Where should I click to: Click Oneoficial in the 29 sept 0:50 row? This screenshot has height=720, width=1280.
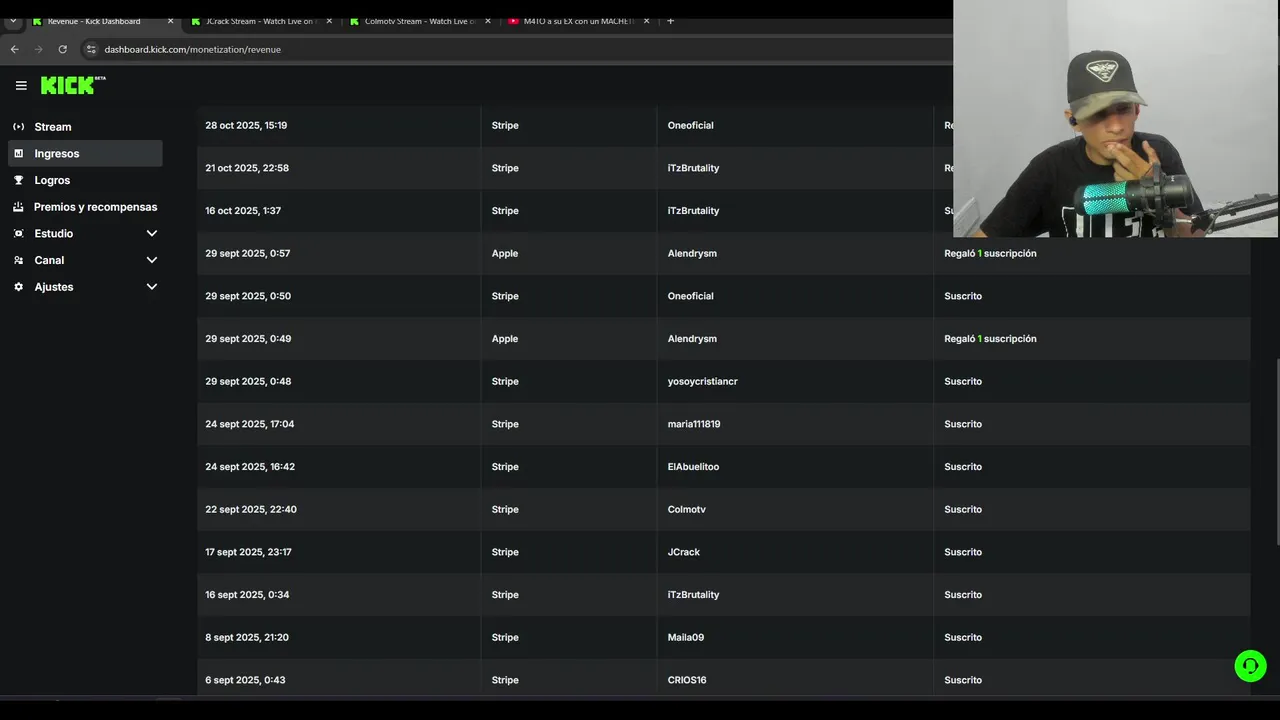pyautogui.click(x=690, y=296)
